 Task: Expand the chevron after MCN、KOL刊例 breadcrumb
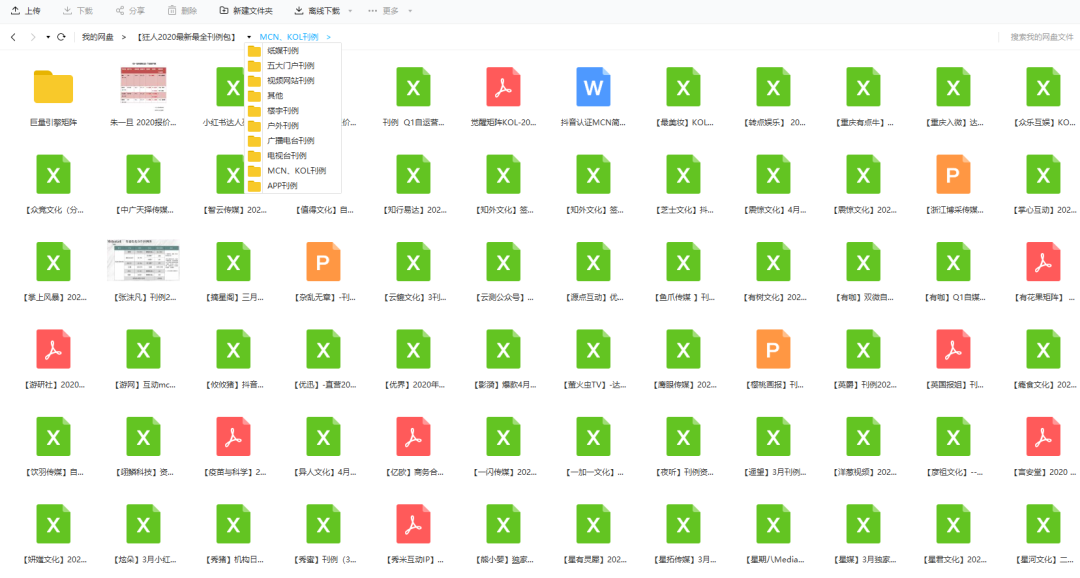329,37
